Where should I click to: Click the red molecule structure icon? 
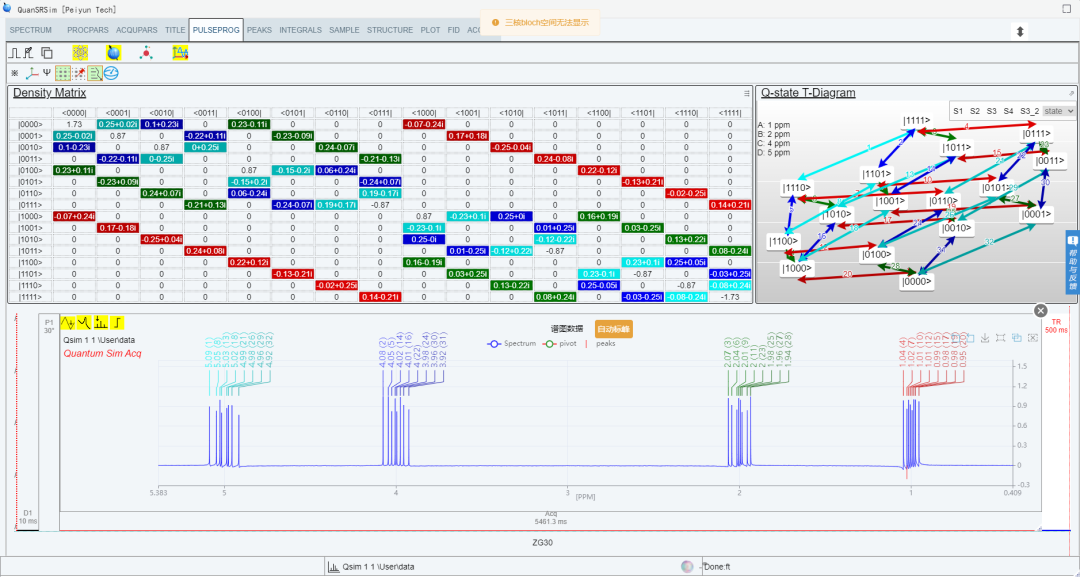[x=147, y=52]
